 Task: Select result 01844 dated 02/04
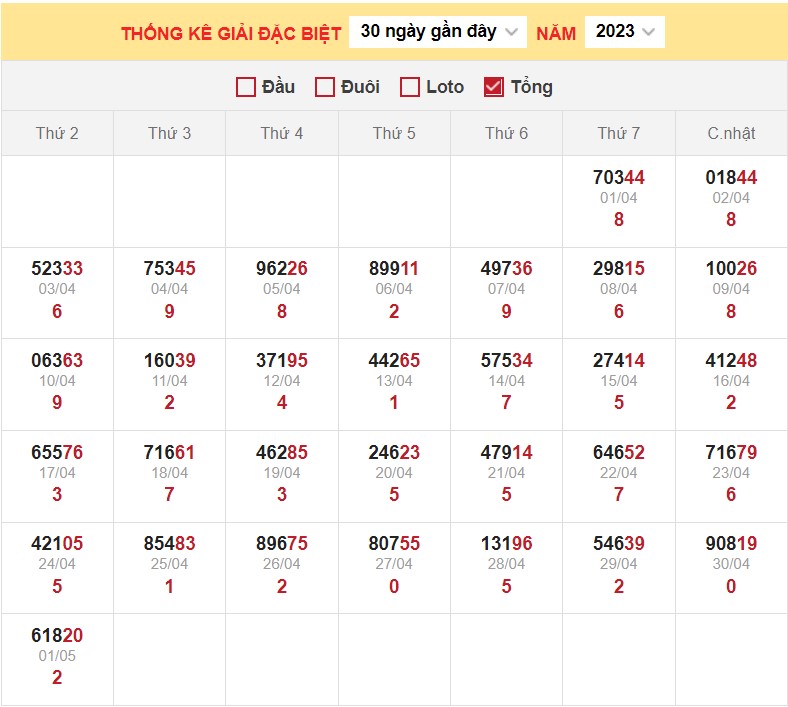pos(731,178)
